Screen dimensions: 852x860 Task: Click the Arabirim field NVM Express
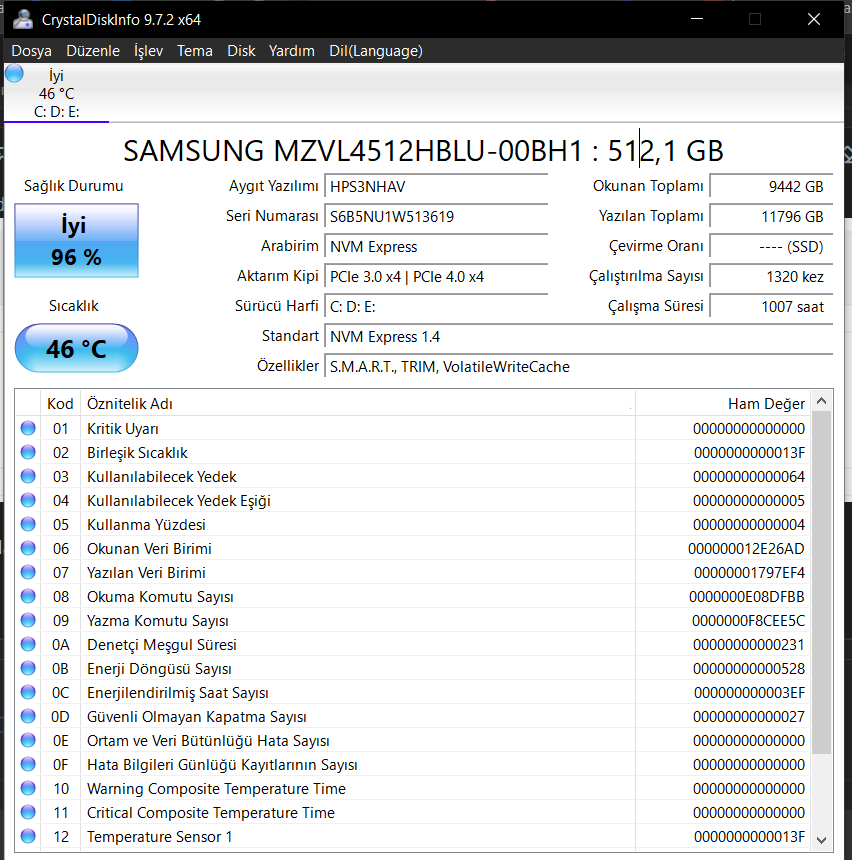(x=436, y=247)
